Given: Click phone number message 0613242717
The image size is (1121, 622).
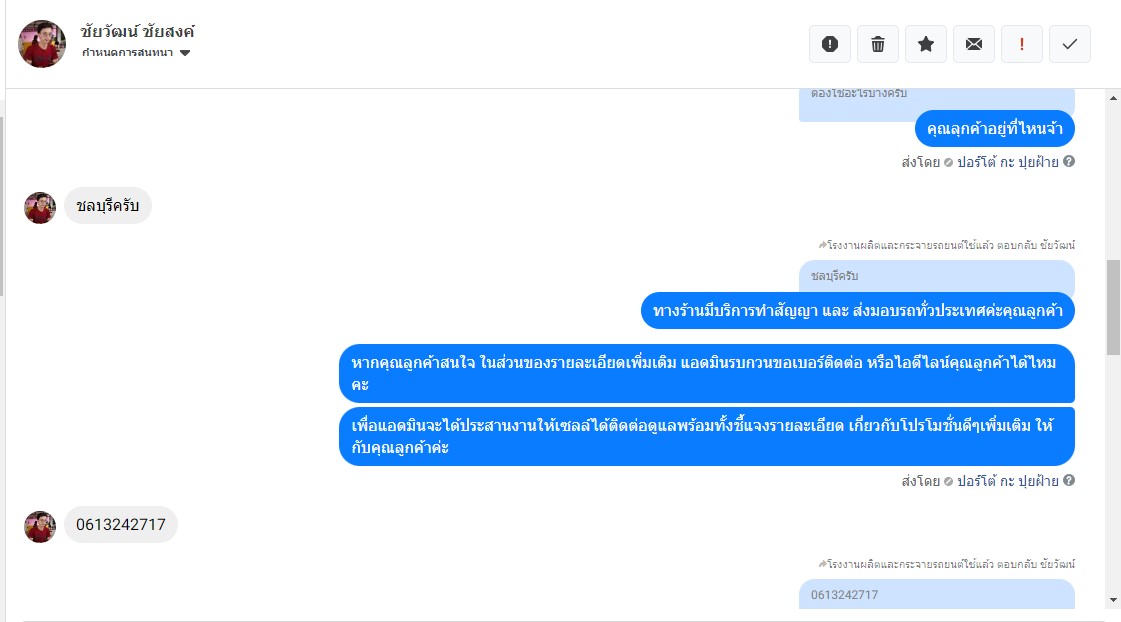Looking at the screenshot, I should (121, 525).
